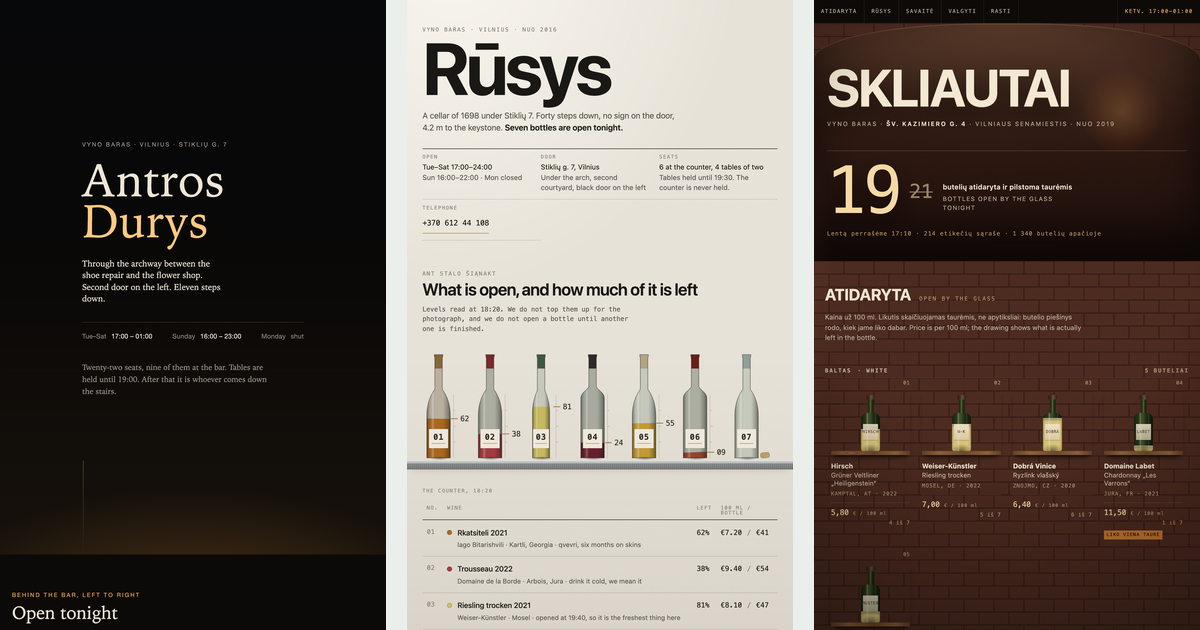Viewport: 1200px width, 630px height.
Task: Click the €8.10 / €47 price
Action: (x=745, y=605)
